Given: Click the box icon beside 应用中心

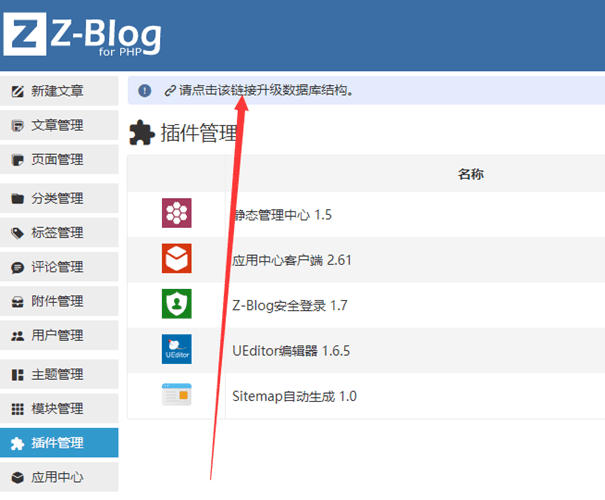Looking at the screenshot, I should point(17,478).
